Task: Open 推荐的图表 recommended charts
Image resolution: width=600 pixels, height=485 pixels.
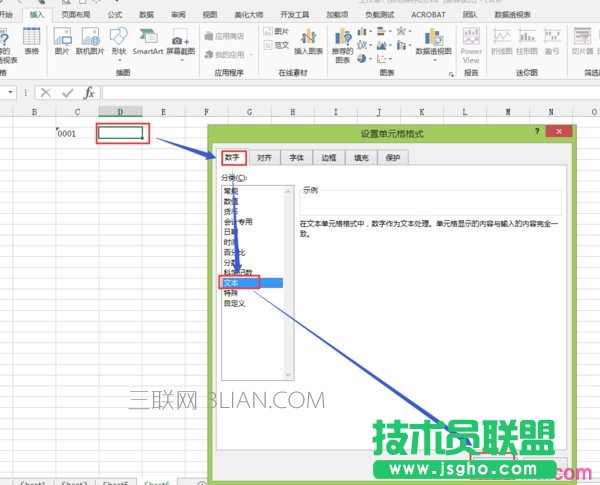Action: point(342,45)
